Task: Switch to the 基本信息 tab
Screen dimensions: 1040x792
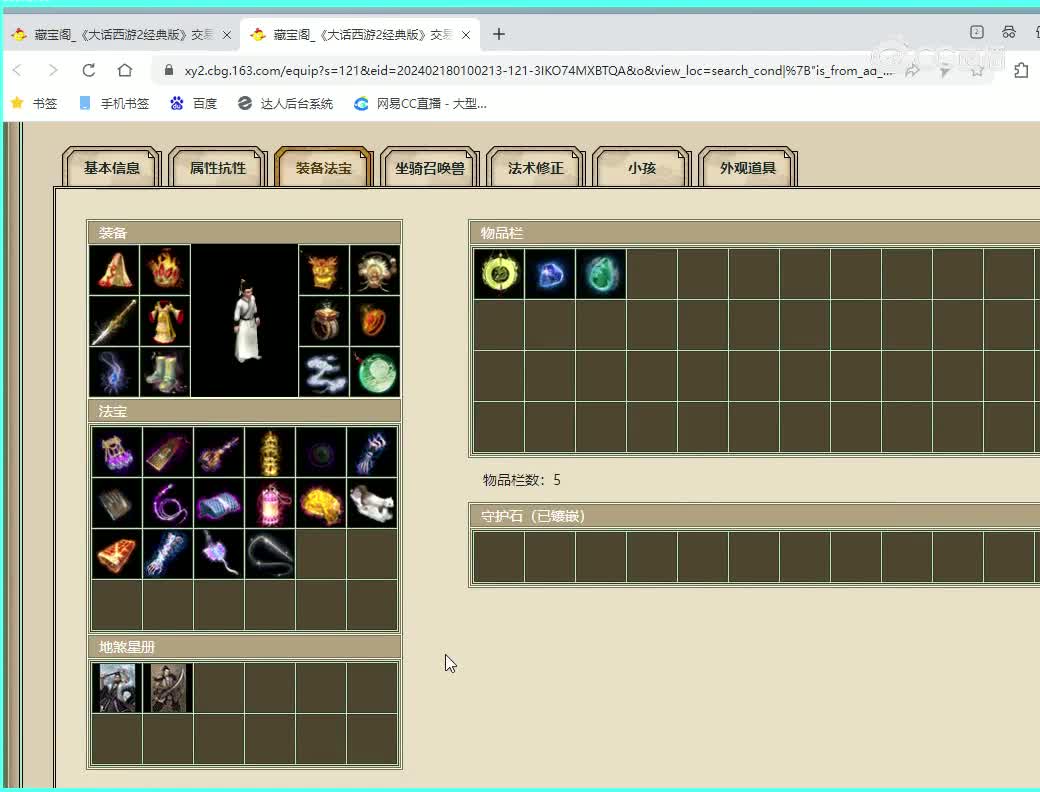Action: point(111,168)
